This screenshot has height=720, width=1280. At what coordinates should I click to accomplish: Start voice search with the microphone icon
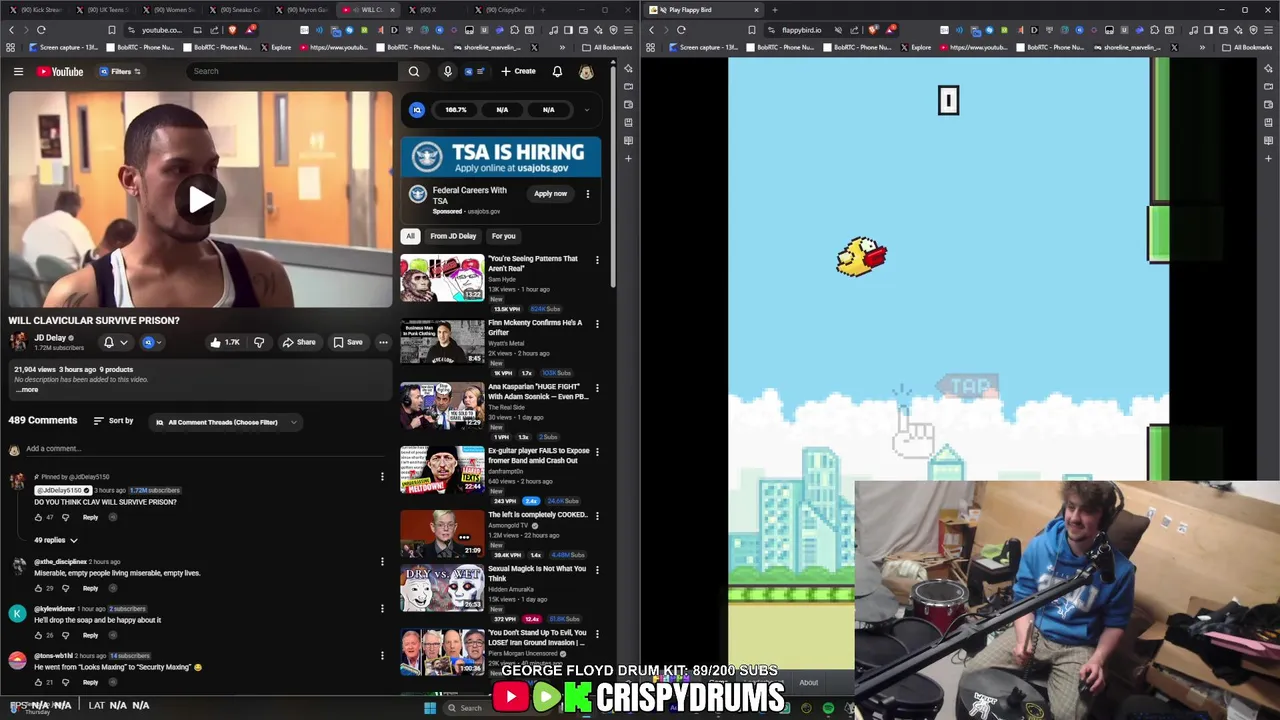tap(447, 71)
